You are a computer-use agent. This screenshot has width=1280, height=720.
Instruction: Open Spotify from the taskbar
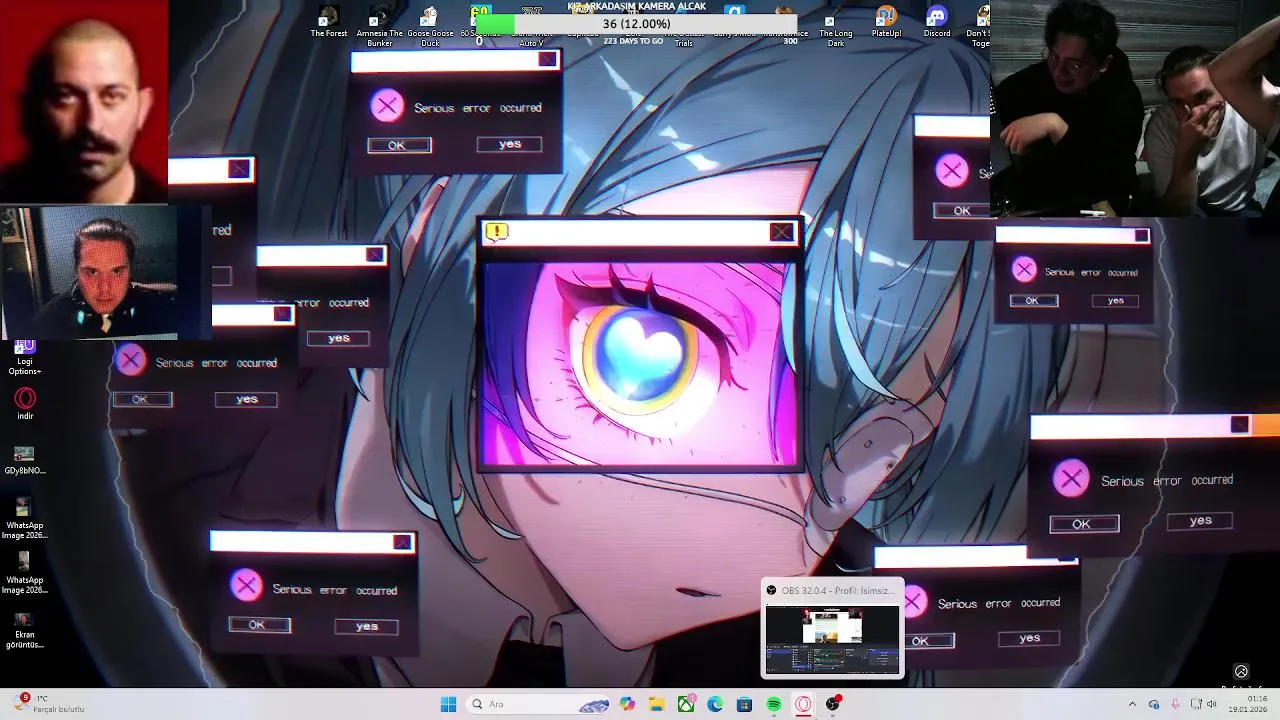(774, 704)
